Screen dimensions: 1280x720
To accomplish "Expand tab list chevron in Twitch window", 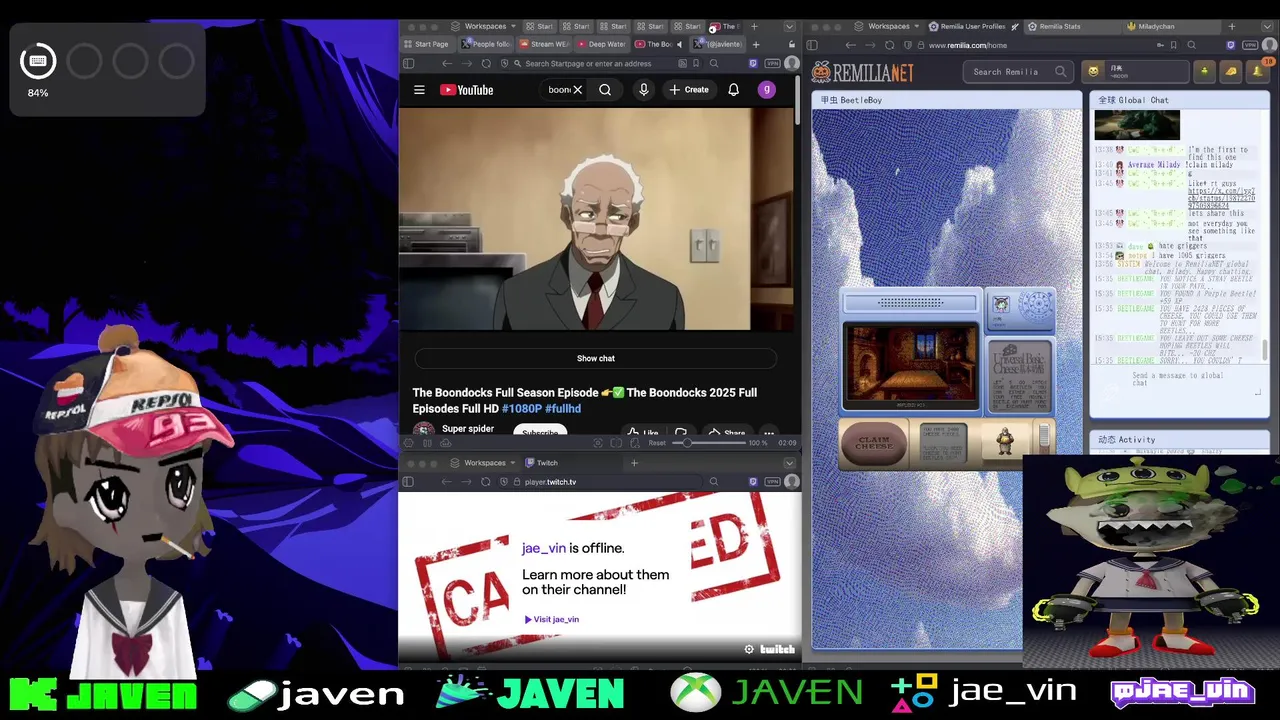I will tap(789, 463).
